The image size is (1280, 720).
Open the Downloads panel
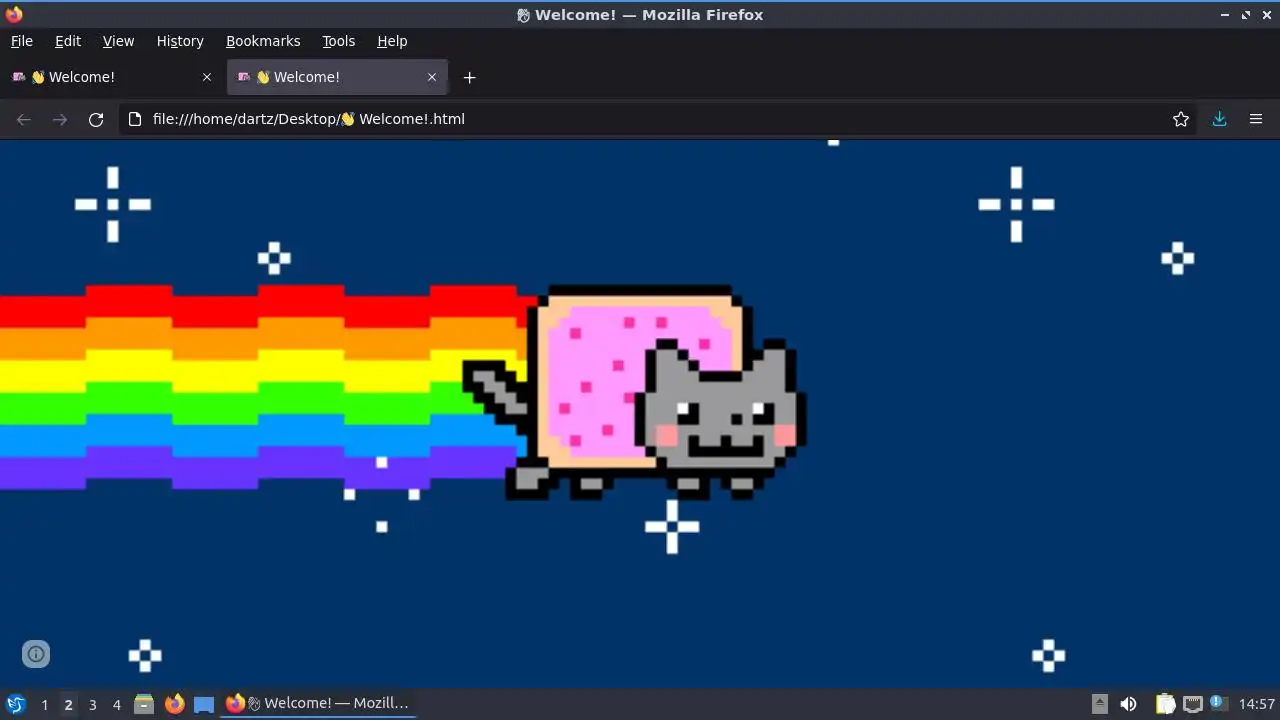point(1220,119)
